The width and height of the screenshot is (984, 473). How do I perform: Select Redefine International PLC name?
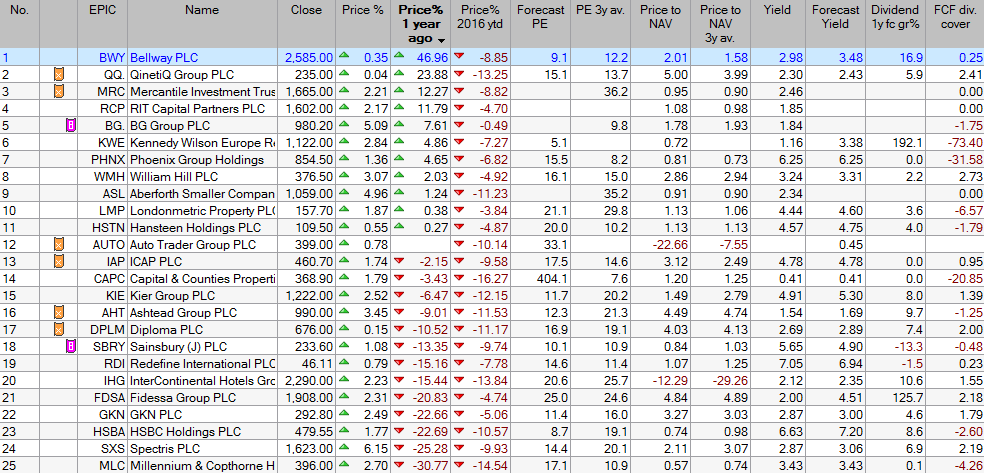point(202,363)
